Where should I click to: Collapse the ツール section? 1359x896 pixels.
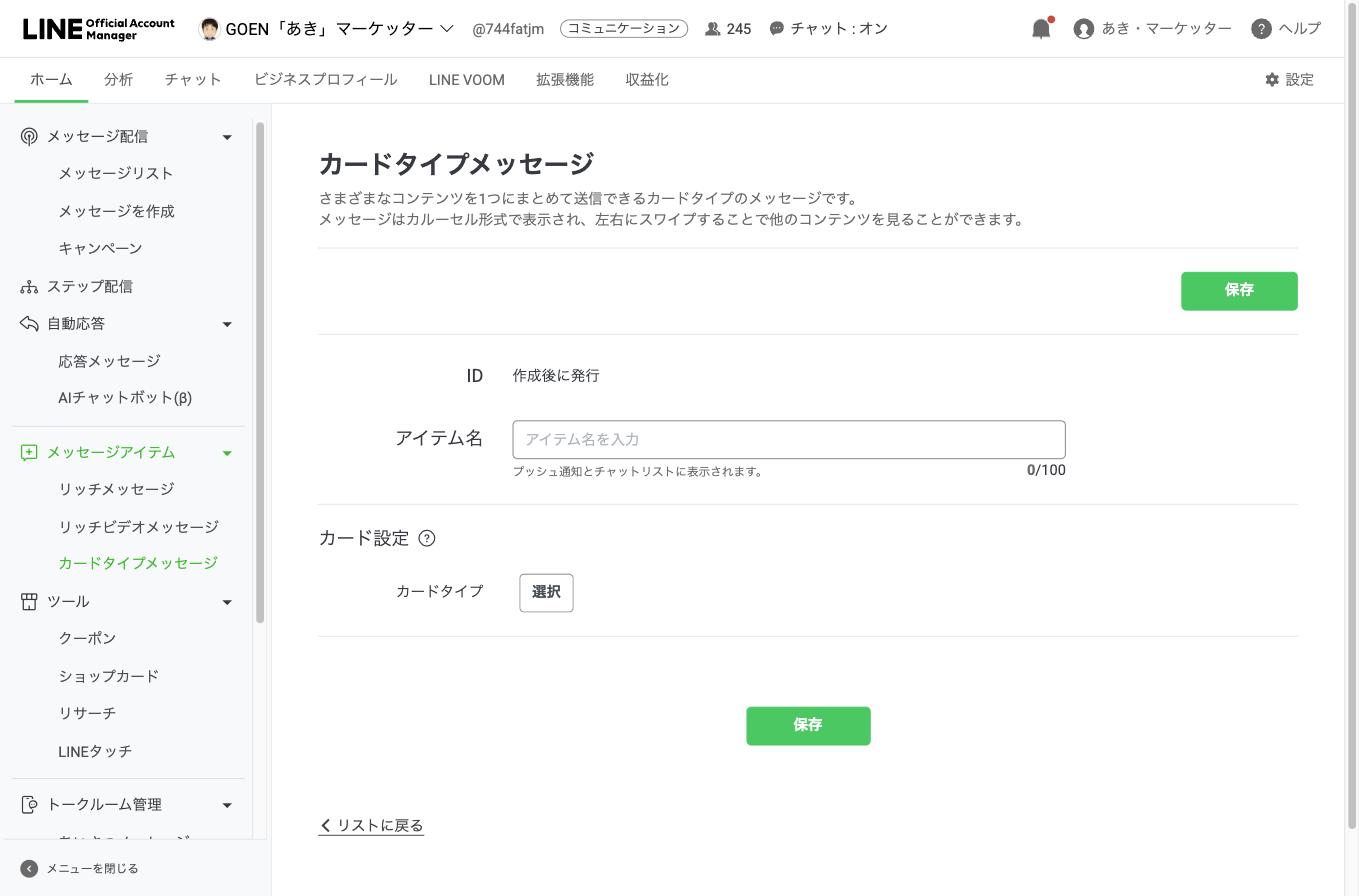[x=227, y=602]
